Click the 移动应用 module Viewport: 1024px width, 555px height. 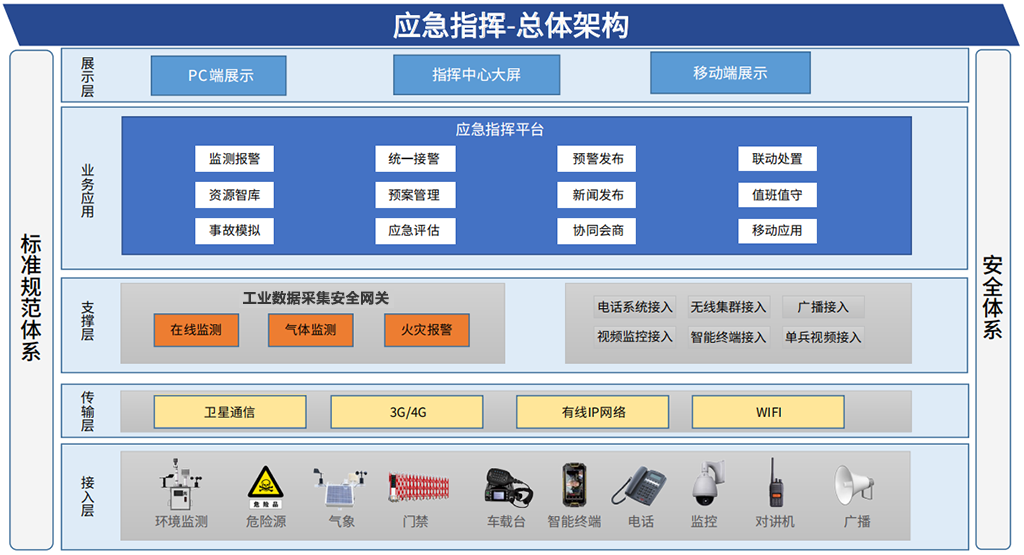(x=777, y=230)
